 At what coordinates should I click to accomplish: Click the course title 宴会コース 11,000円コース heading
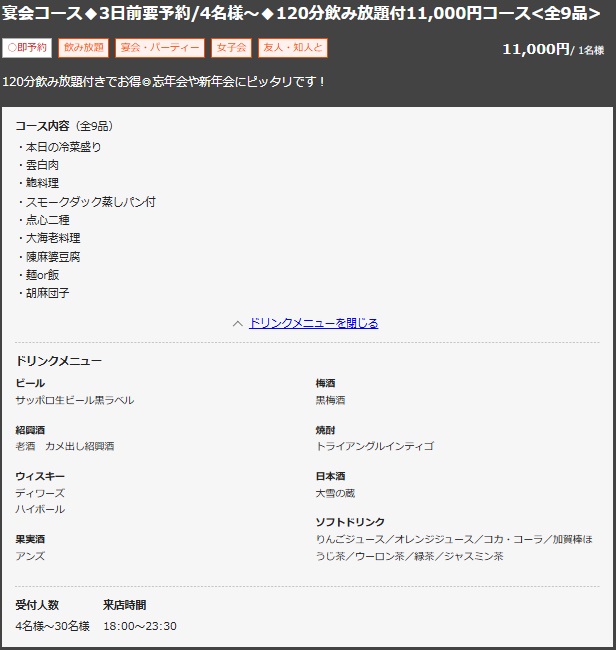tap(301, 13)
